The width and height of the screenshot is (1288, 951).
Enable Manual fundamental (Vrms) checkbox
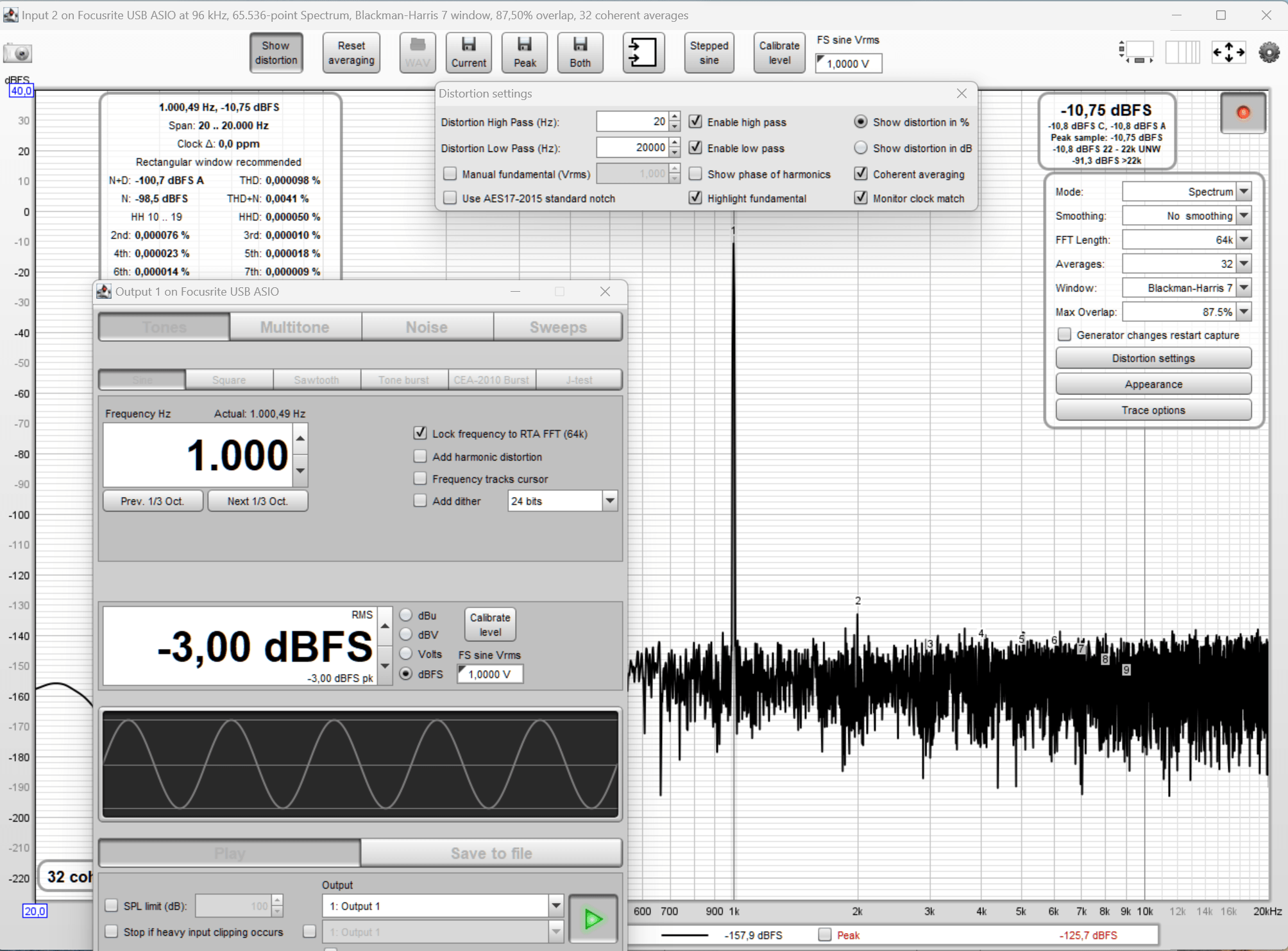pos(450,174)
